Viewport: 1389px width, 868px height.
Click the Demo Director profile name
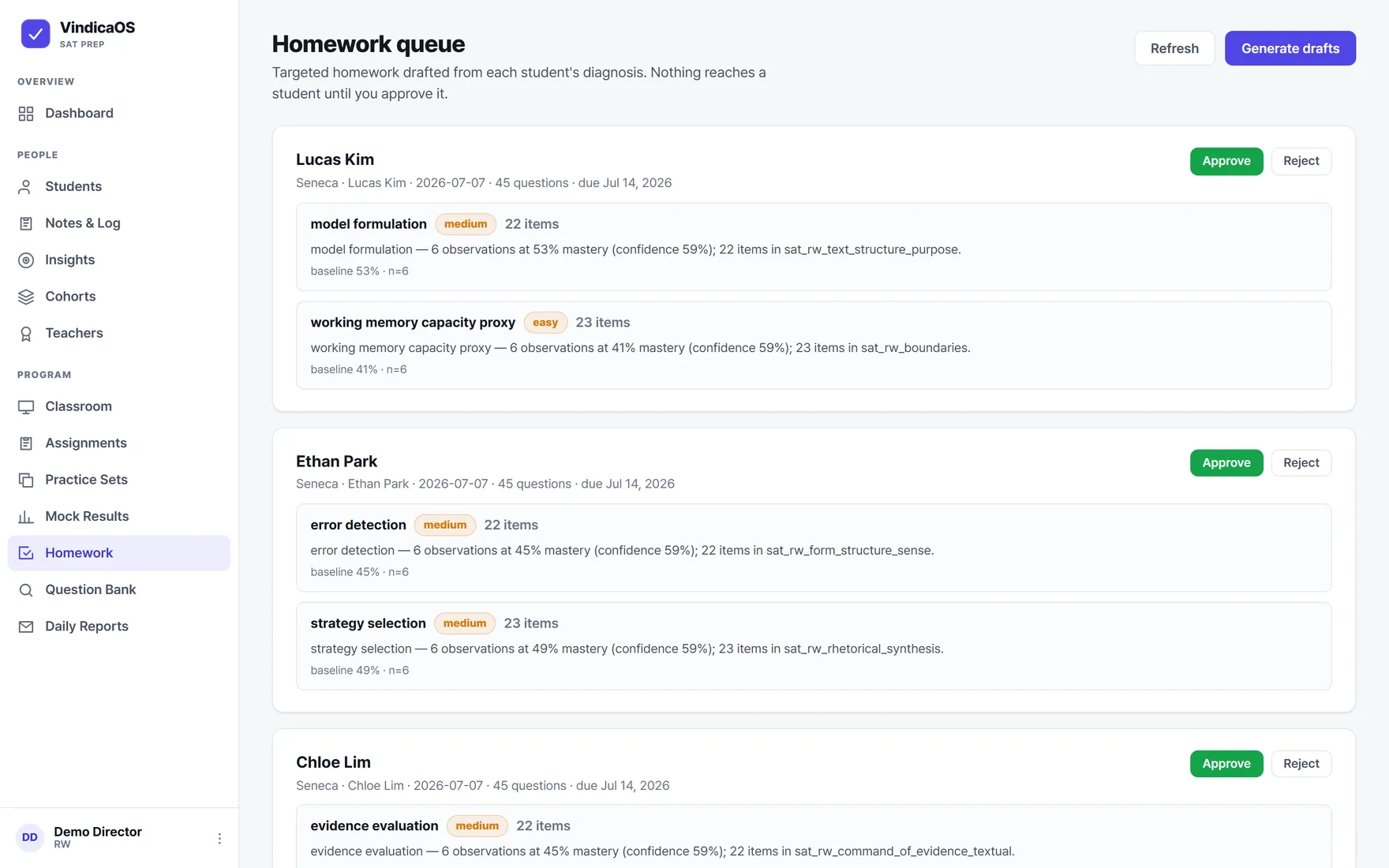point(98,832)
